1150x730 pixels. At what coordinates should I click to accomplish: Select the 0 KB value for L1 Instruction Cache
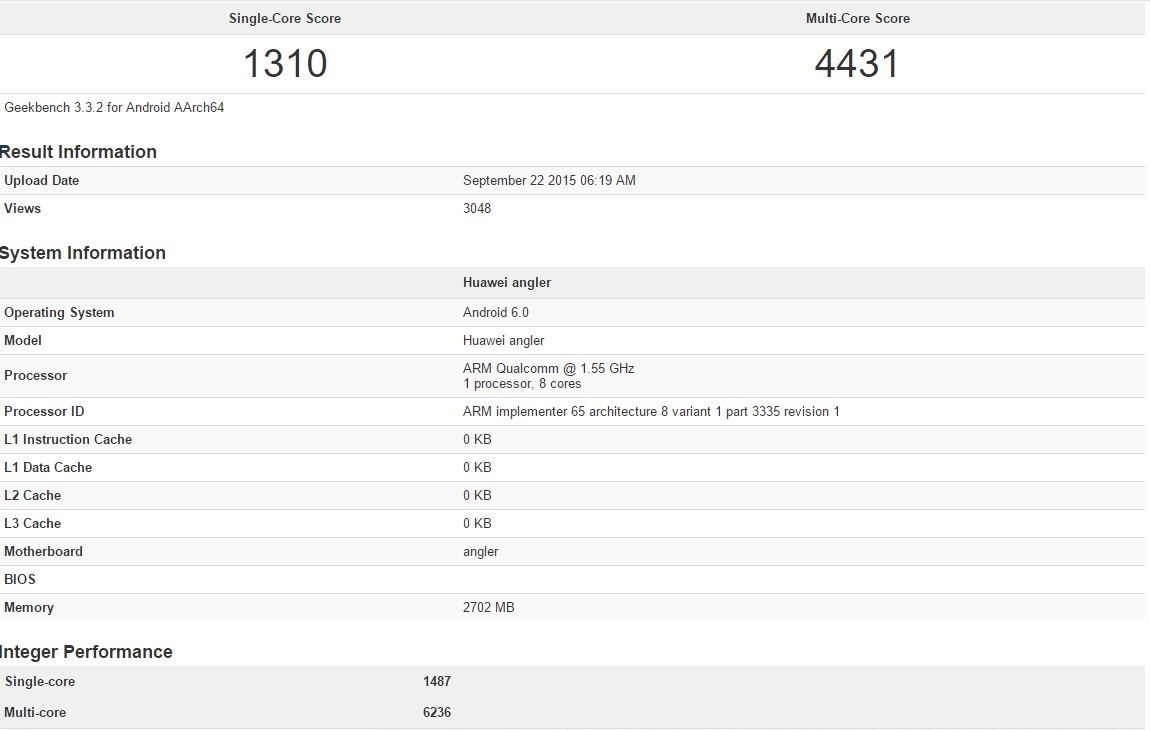pos(477,439)
